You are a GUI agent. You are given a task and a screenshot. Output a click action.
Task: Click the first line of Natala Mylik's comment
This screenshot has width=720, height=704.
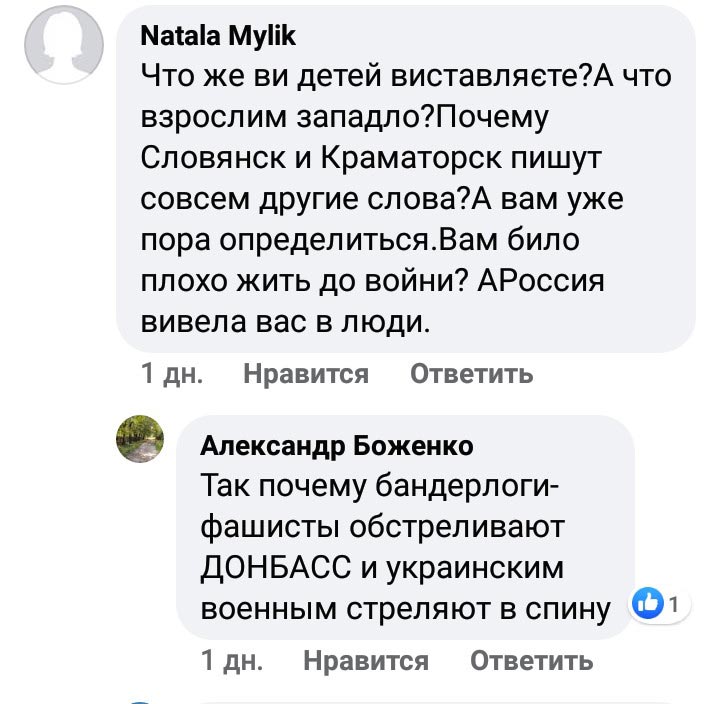(405, 74)
